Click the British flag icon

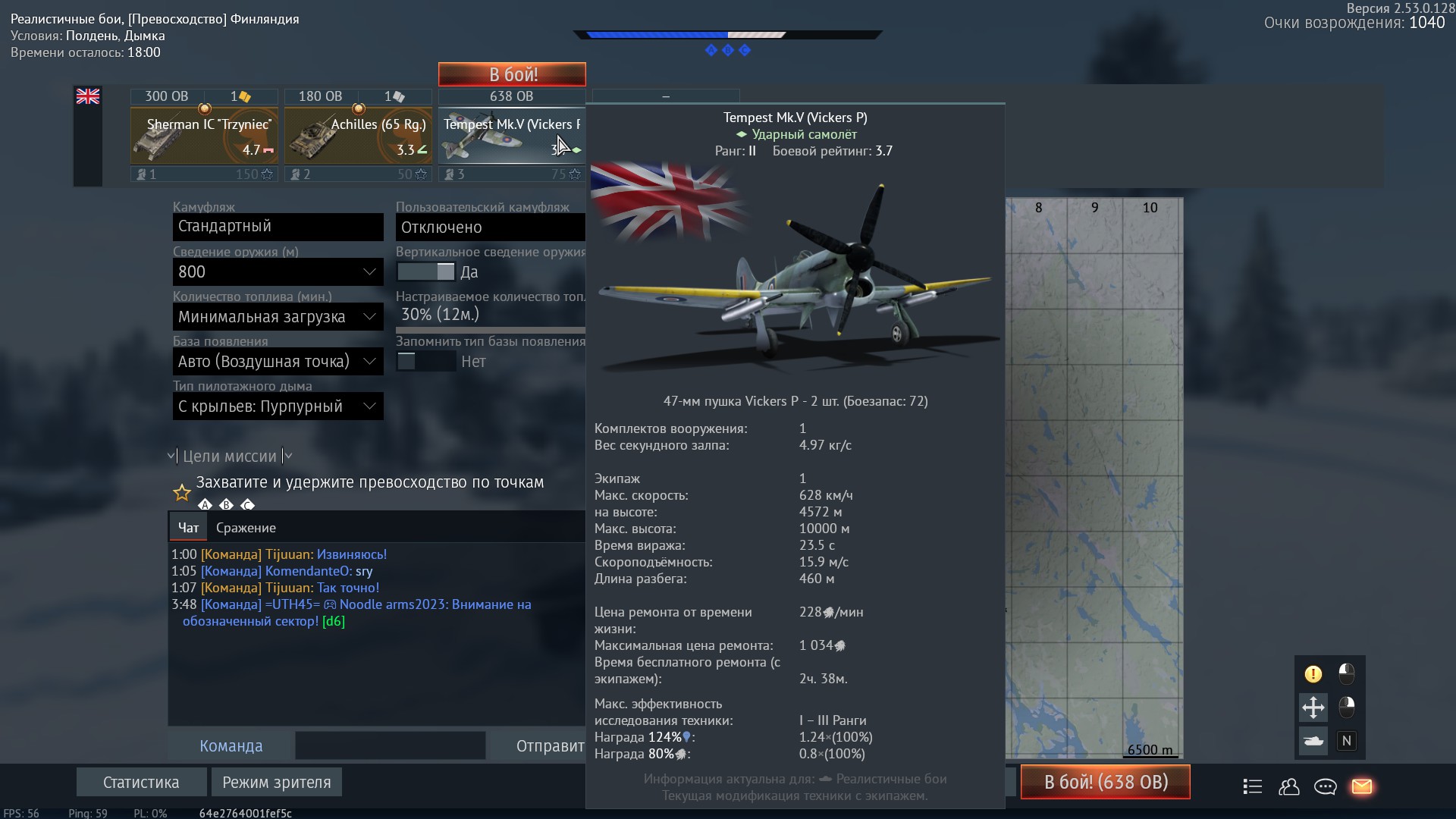point(88,96)
